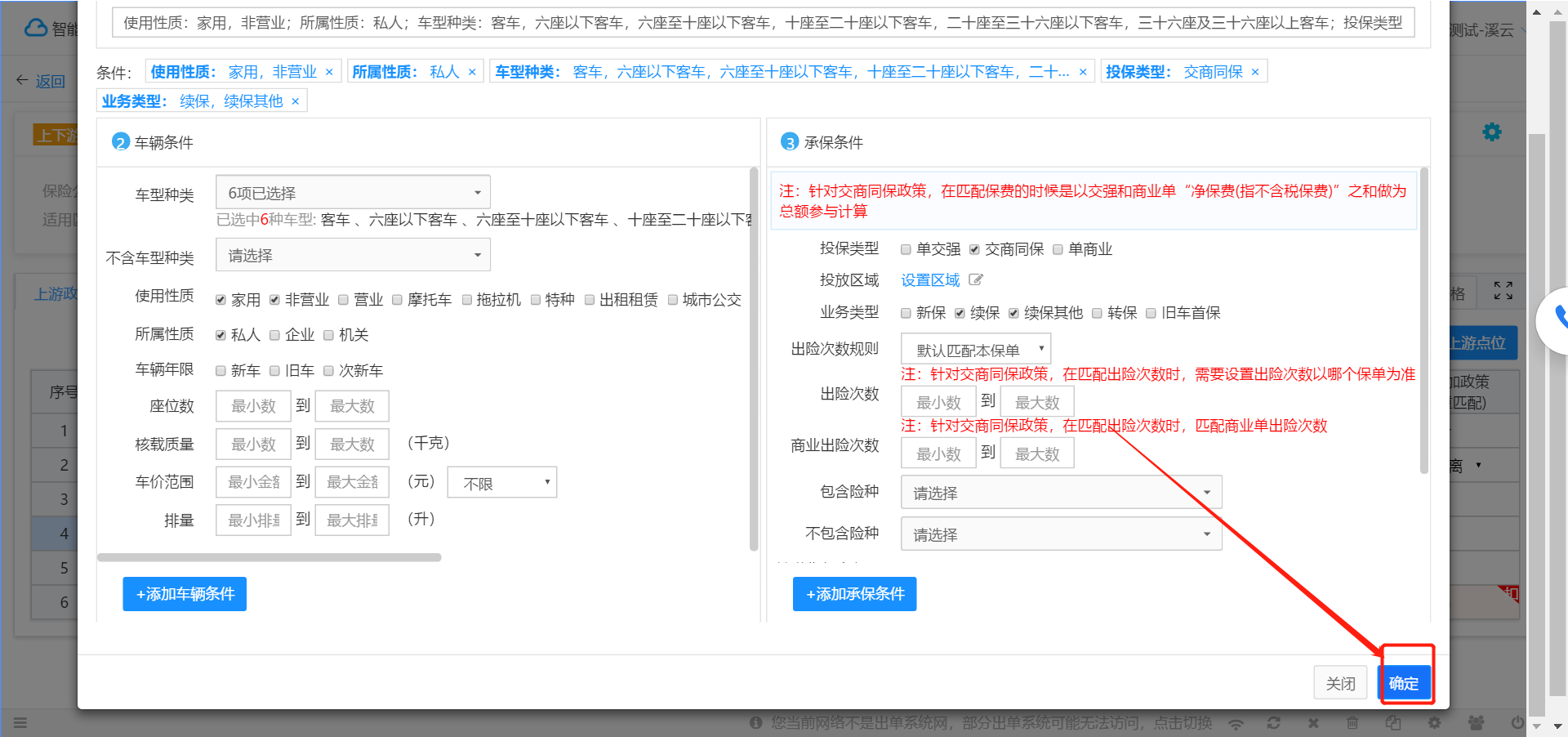The height and width of the screenshot is (737, 1568).
Task: Check the 新保 business type checkbox
Action: pos(906,313)
